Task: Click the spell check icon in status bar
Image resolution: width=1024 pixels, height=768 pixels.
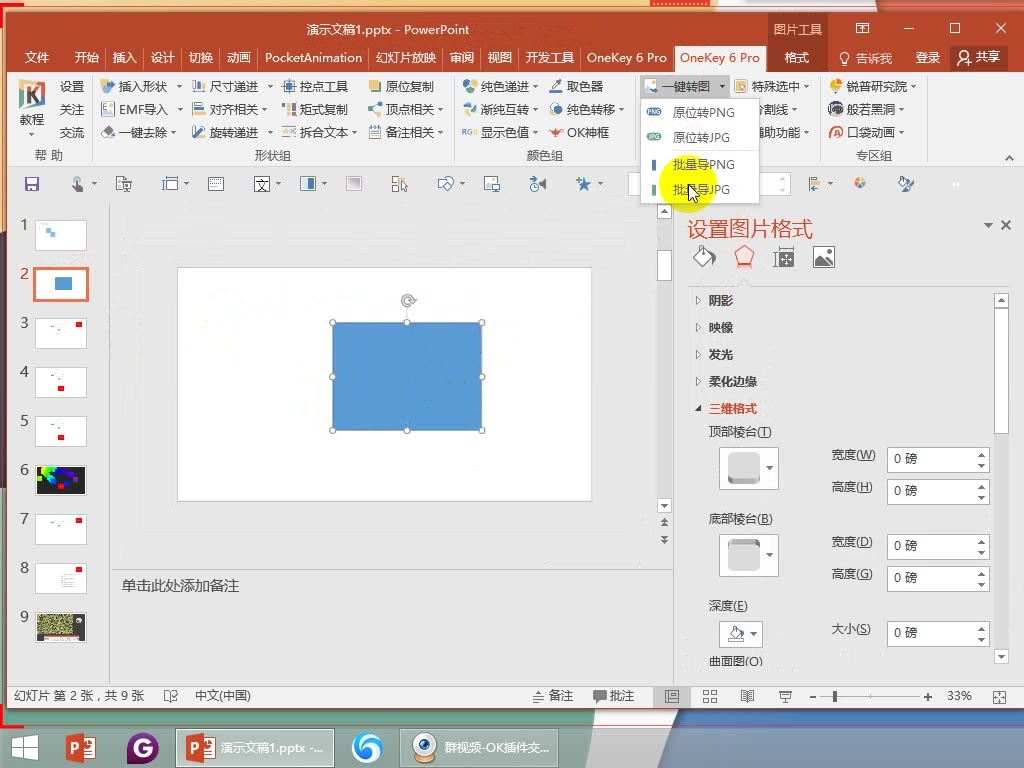Action: click(x=170, y=696)
